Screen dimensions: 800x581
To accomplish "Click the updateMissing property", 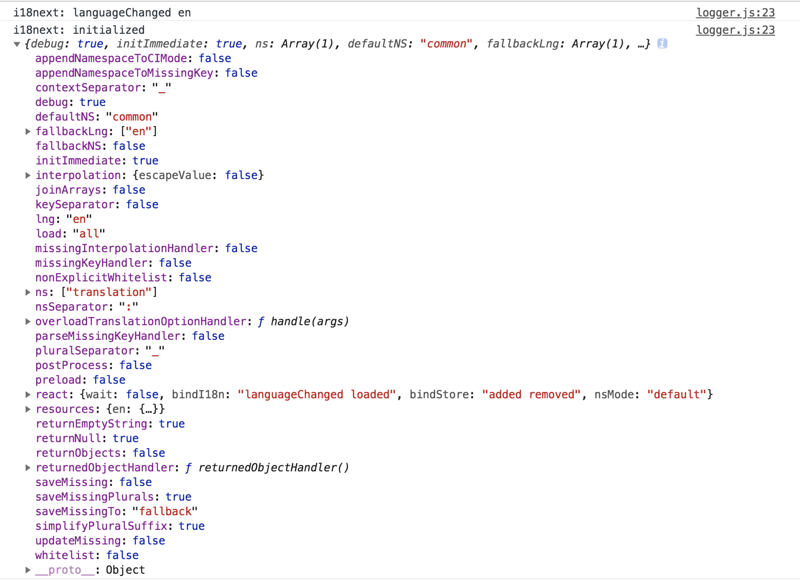I will [x=100, y=541].
